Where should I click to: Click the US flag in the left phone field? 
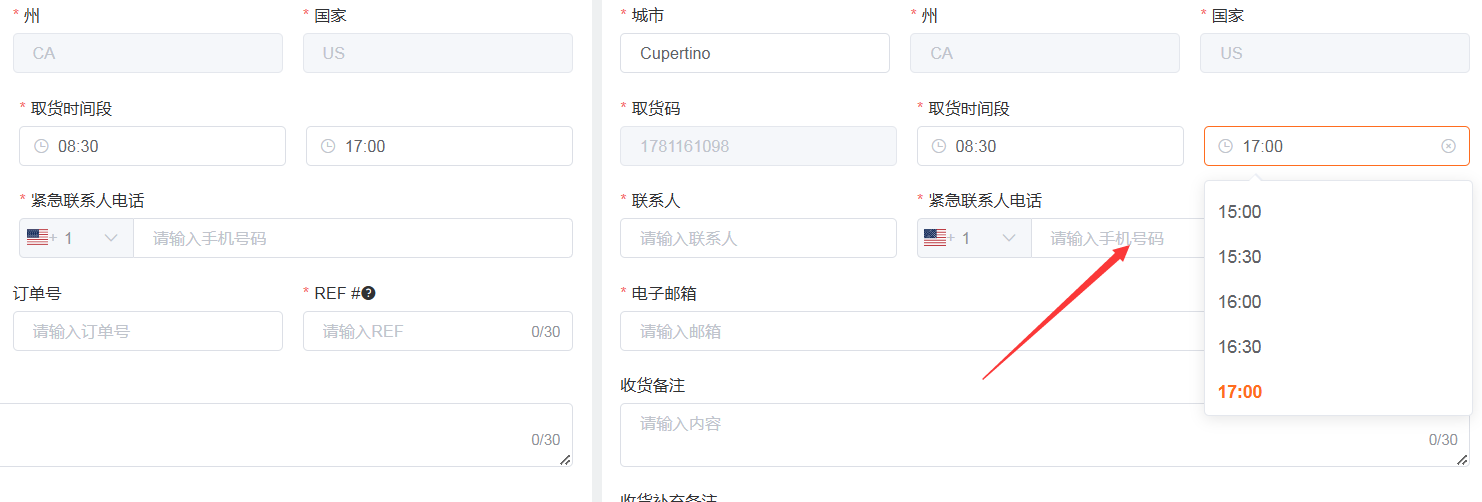coord(38,238)
